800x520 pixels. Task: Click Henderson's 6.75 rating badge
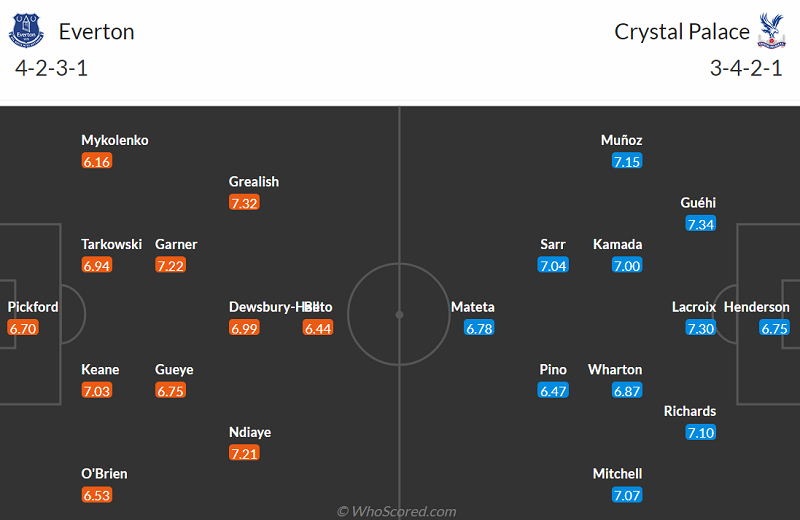click(775, 328)
